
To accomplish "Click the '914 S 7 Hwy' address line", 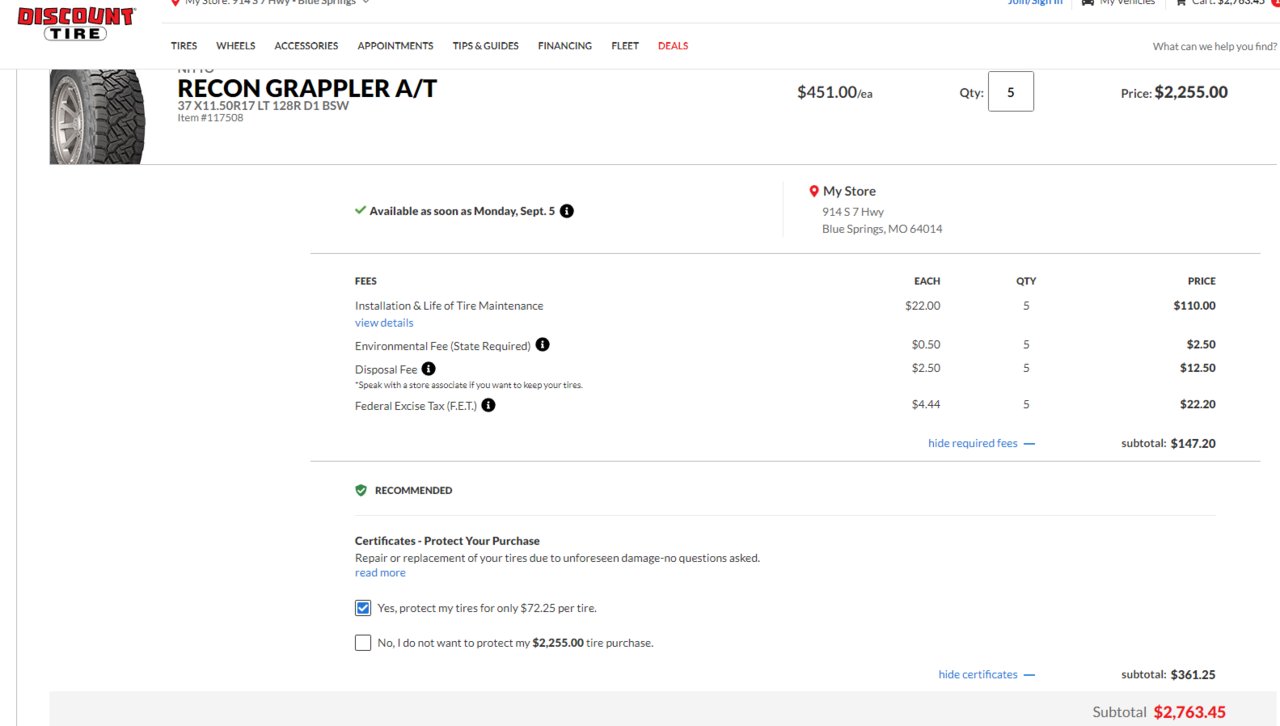I will pos(853,211).
